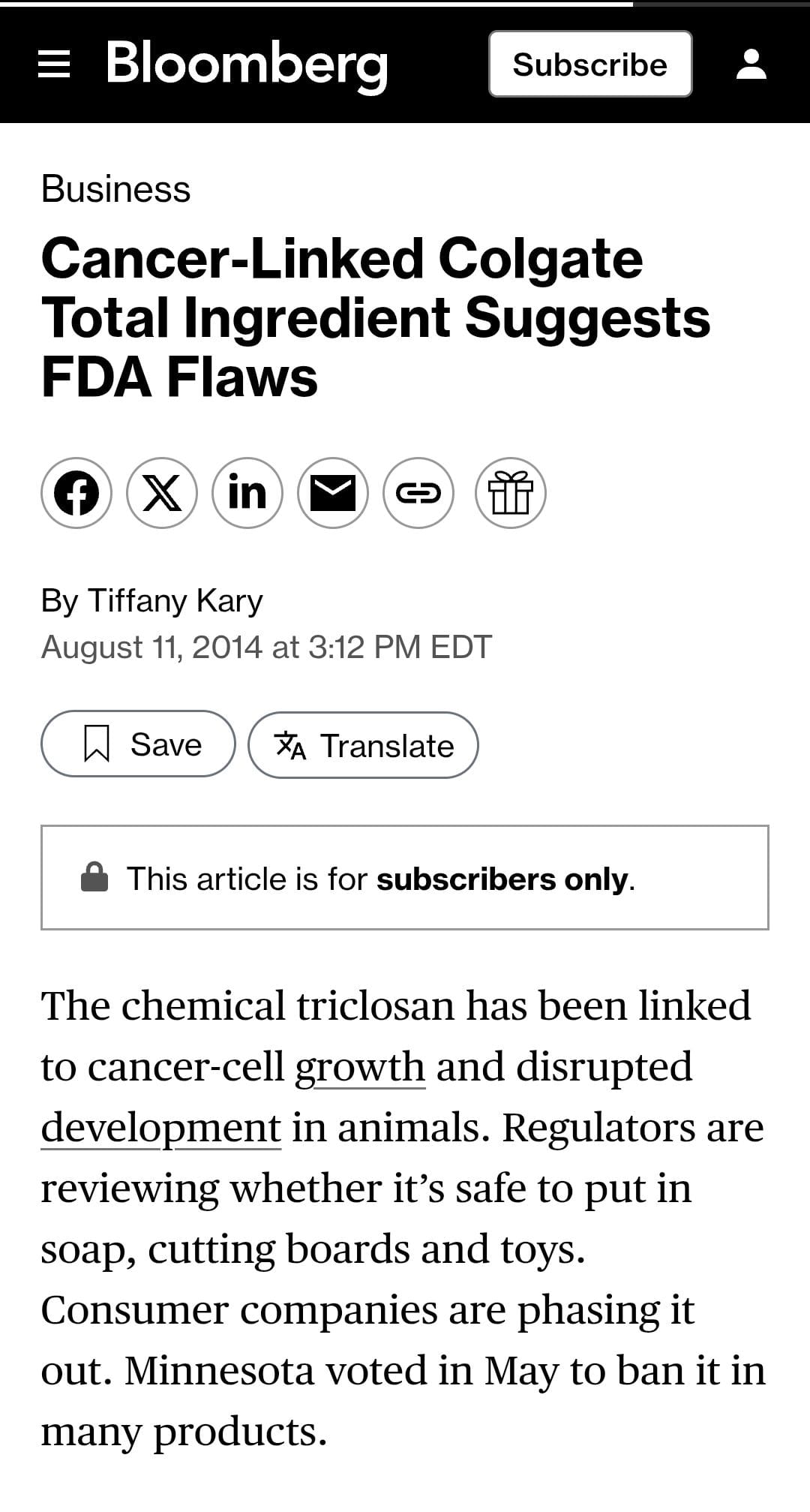This screenshot has height=1512, width=810.
Task: Gift this article icon
Action: click(511, 493)
